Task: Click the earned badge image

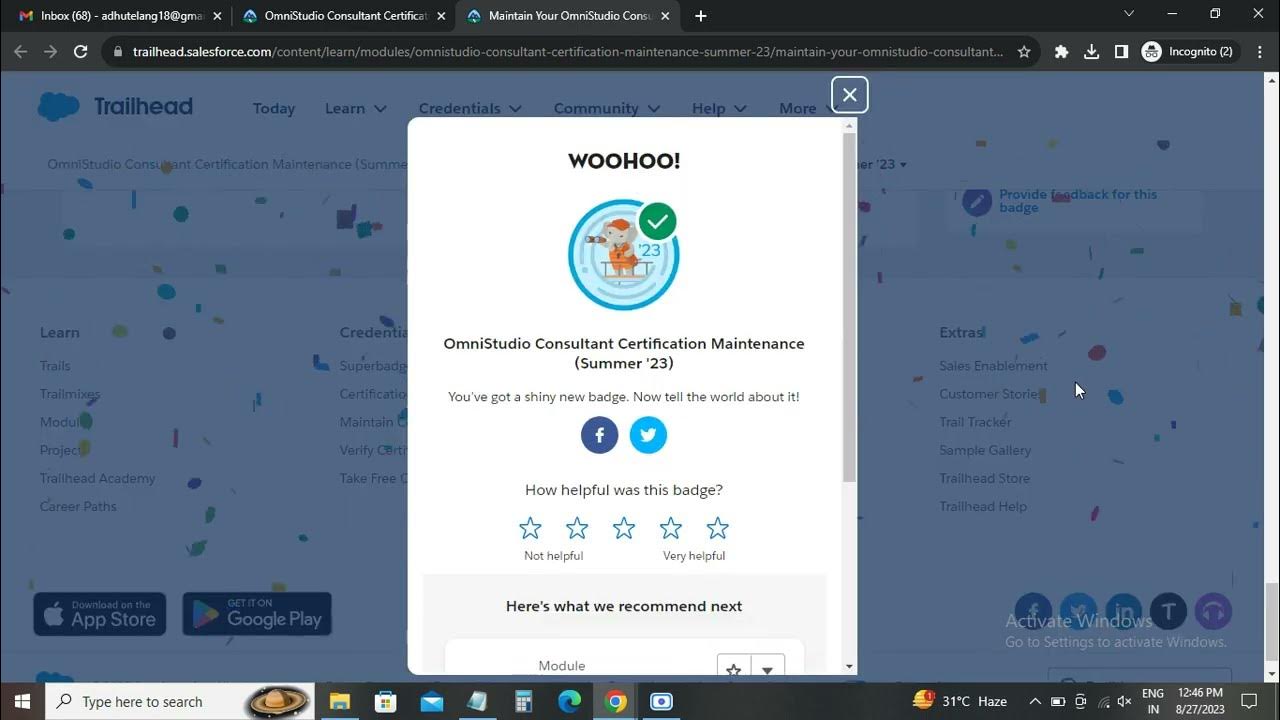Action: click(x=624, y=255)
